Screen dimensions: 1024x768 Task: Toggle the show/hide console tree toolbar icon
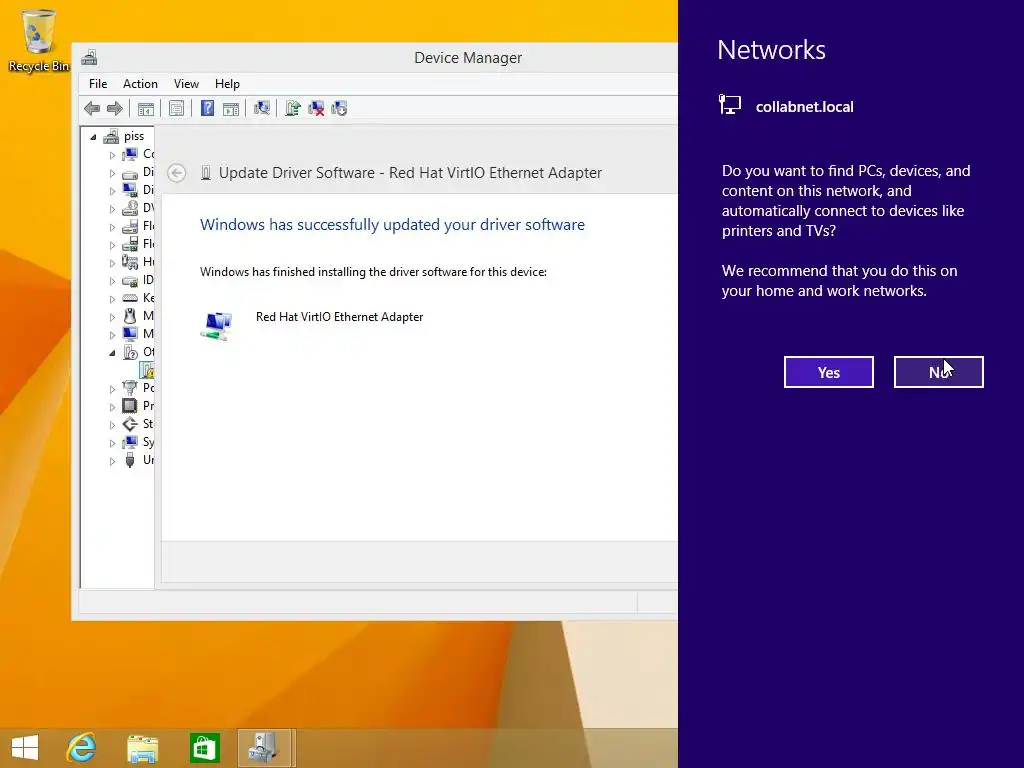pos(146,108)
